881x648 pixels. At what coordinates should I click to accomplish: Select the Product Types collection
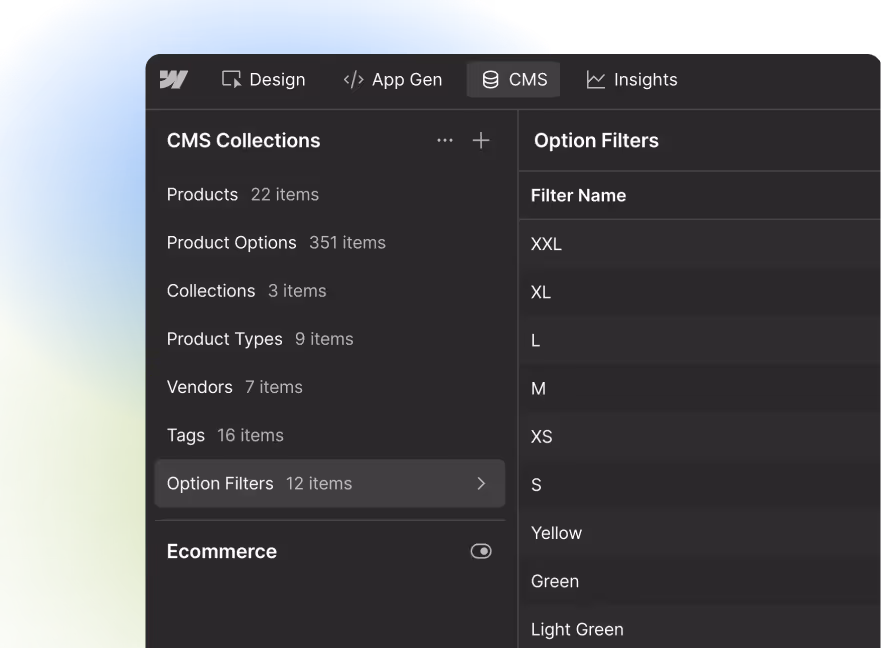224,339
